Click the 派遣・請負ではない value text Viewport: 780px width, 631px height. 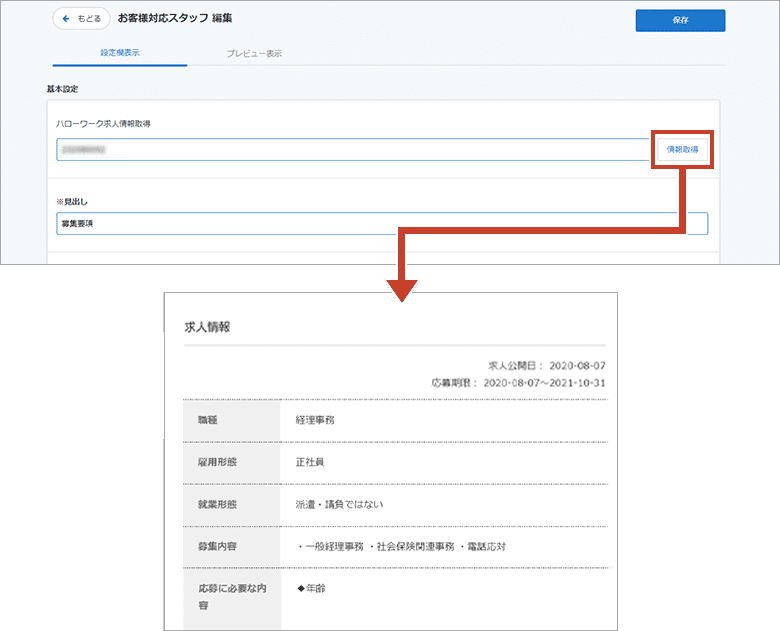coord(340,504)
